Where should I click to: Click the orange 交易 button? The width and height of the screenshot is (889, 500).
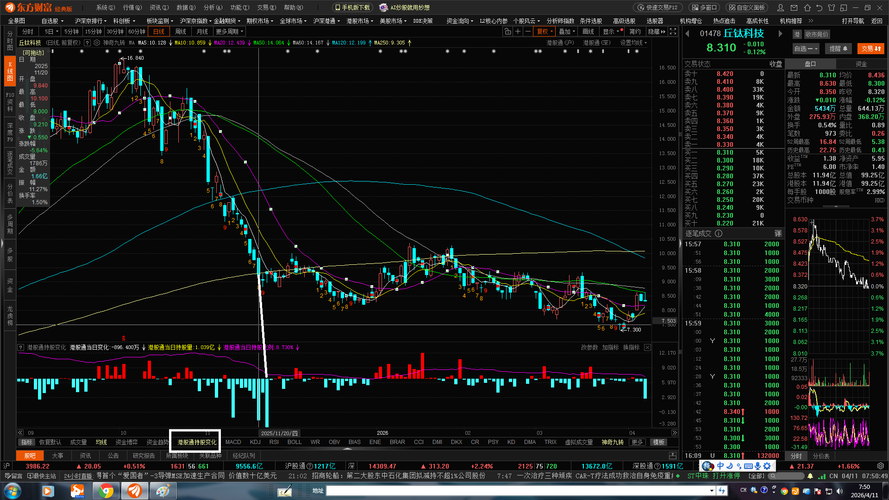pos(870,49)
